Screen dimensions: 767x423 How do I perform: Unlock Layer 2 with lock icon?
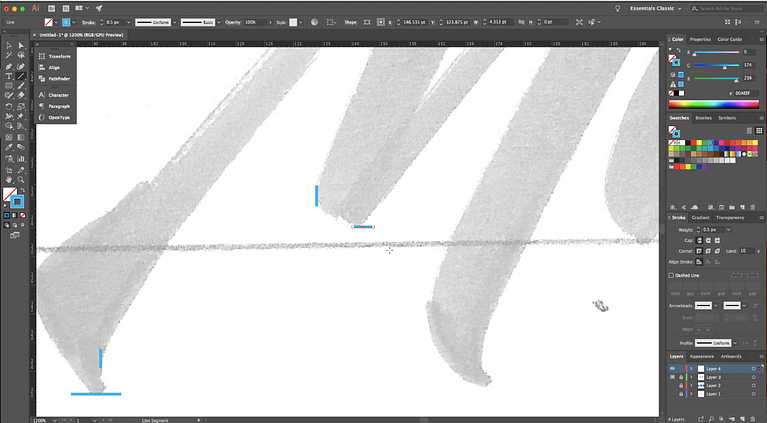(681, 385)
